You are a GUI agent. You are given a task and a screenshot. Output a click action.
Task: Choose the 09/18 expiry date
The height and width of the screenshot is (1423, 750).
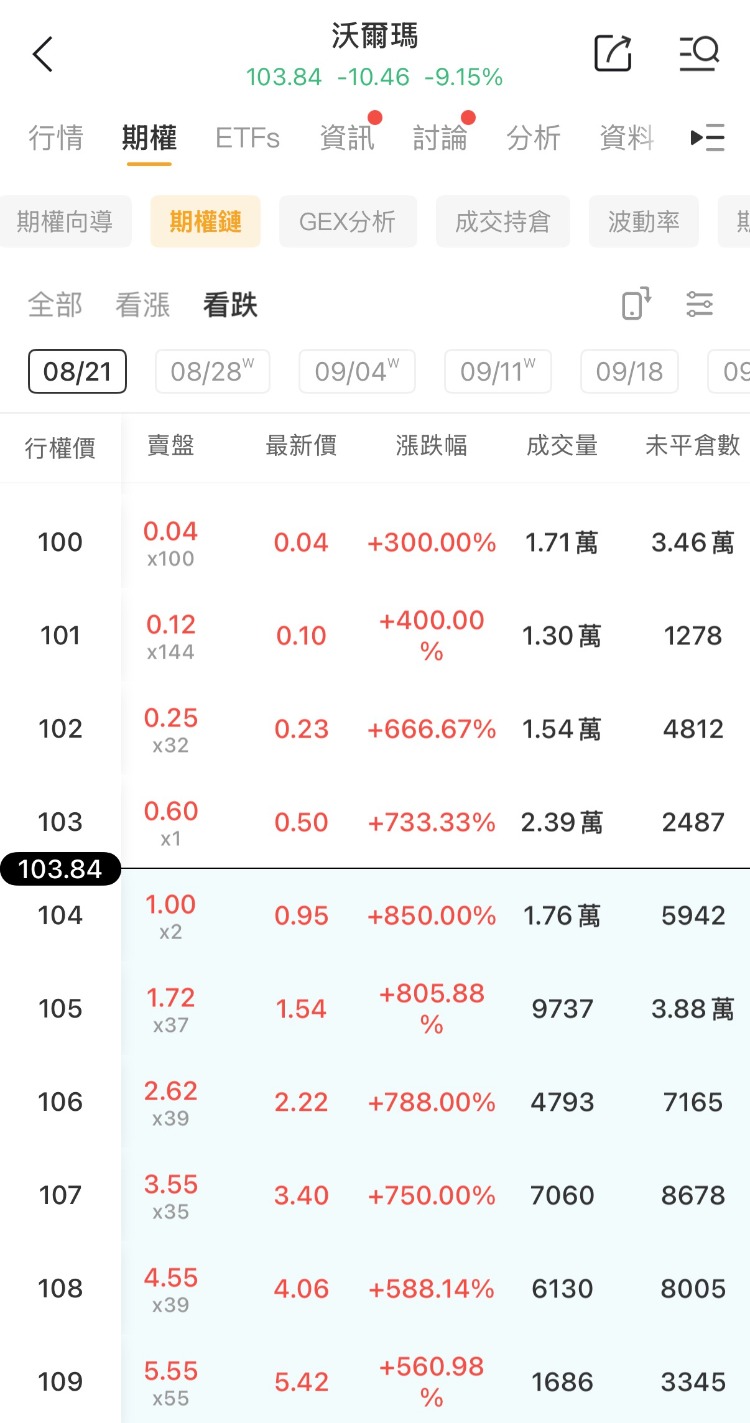(x=629, y=372)
